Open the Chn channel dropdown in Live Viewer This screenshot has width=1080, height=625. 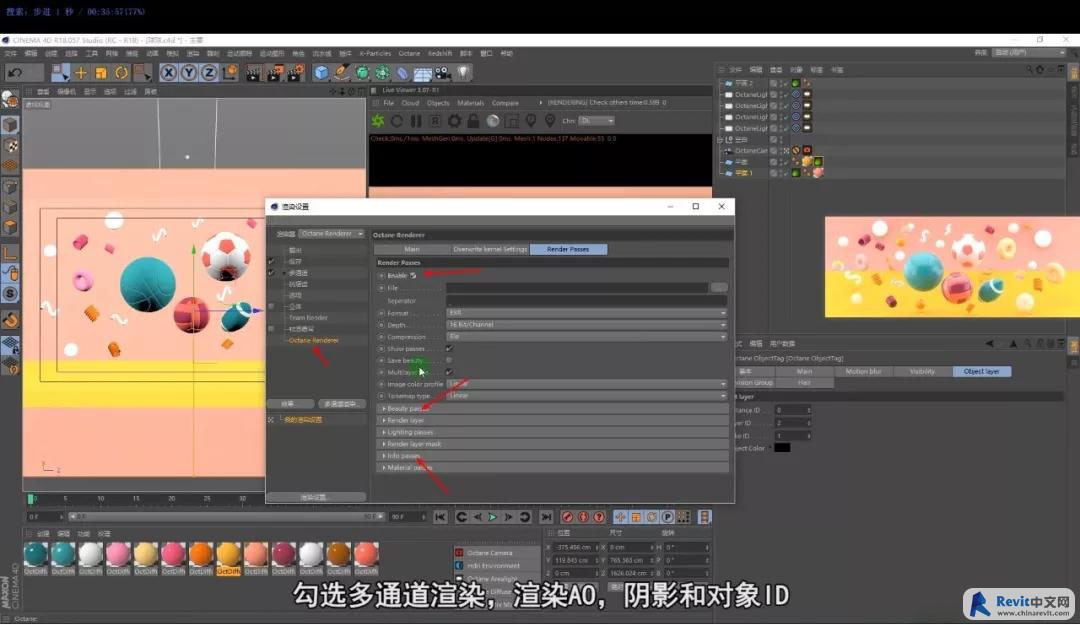pyautogui.click(x=596, y=121)
